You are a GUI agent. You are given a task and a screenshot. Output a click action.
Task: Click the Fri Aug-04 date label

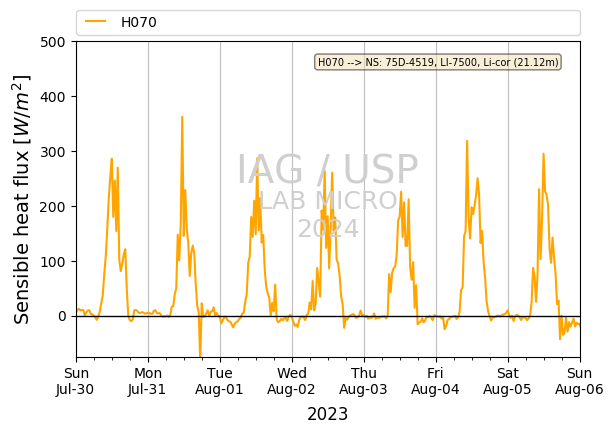click(435, 381)
